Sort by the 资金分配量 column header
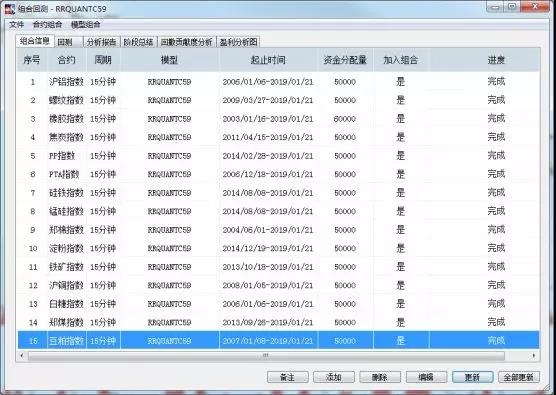The image size is (556, 395). click(x=345, y=60)
